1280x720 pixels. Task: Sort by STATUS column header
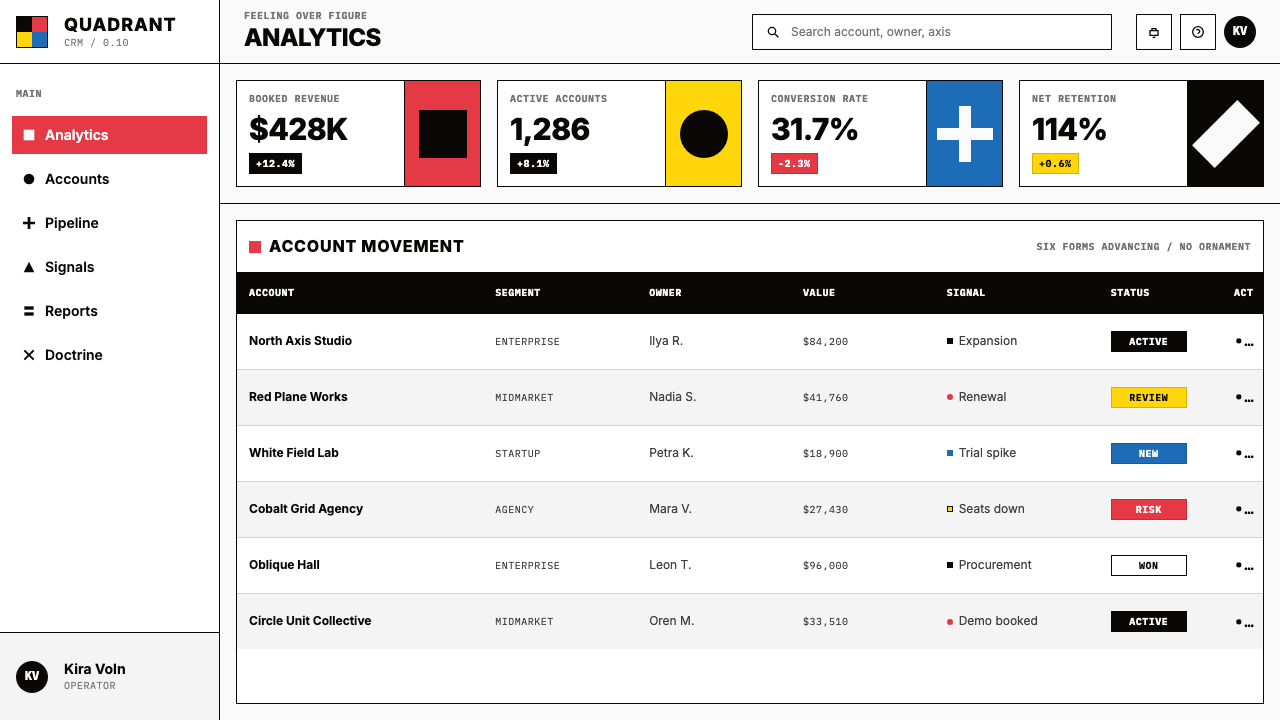1130,293
